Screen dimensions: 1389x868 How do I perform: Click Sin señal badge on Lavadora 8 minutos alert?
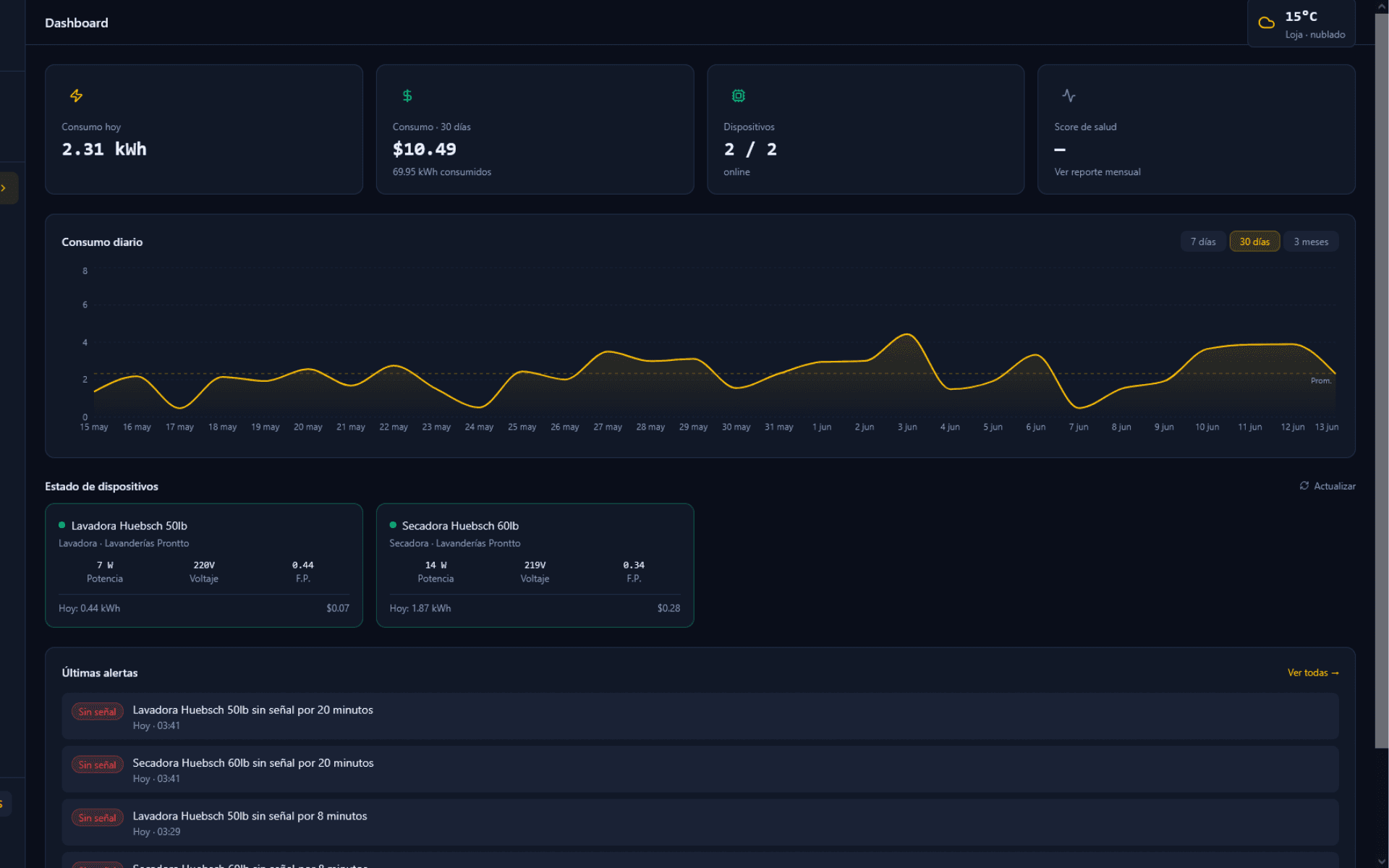point(97,817)
